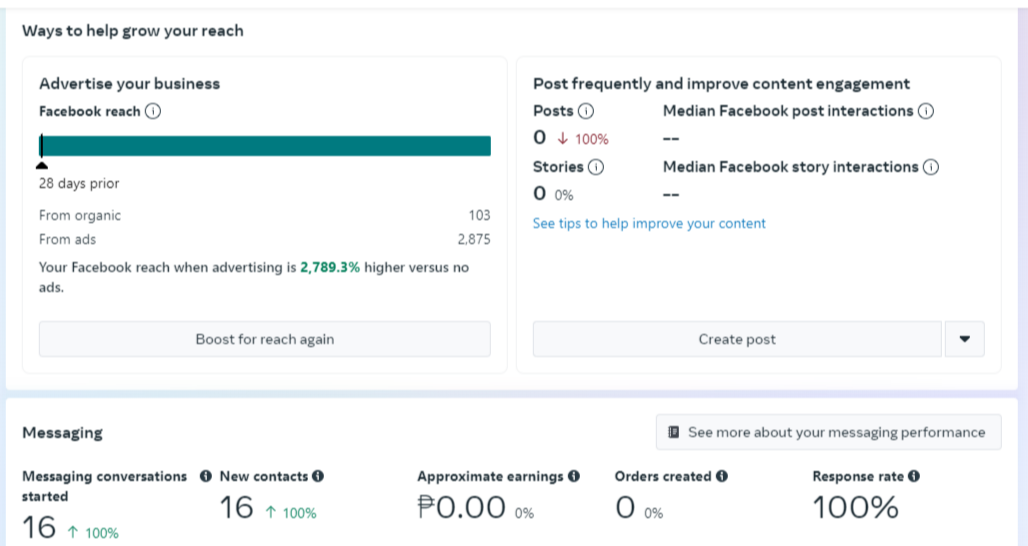Click the Create post button
Screen dimensions: 1028x546
point(737,339)
